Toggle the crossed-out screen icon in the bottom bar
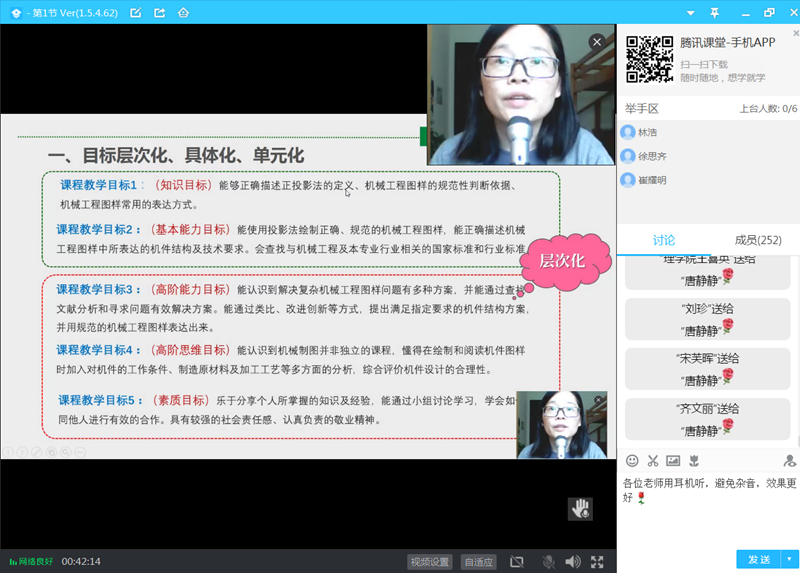This screenshot has height=573, width=800. (517, 562)
